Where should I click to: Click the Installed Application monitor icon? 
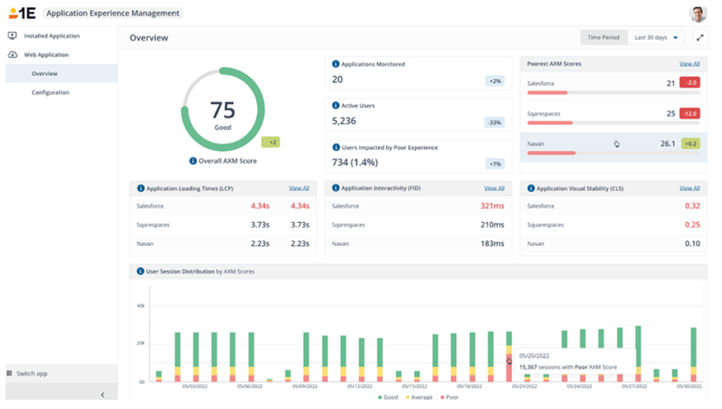coord(12,36)
